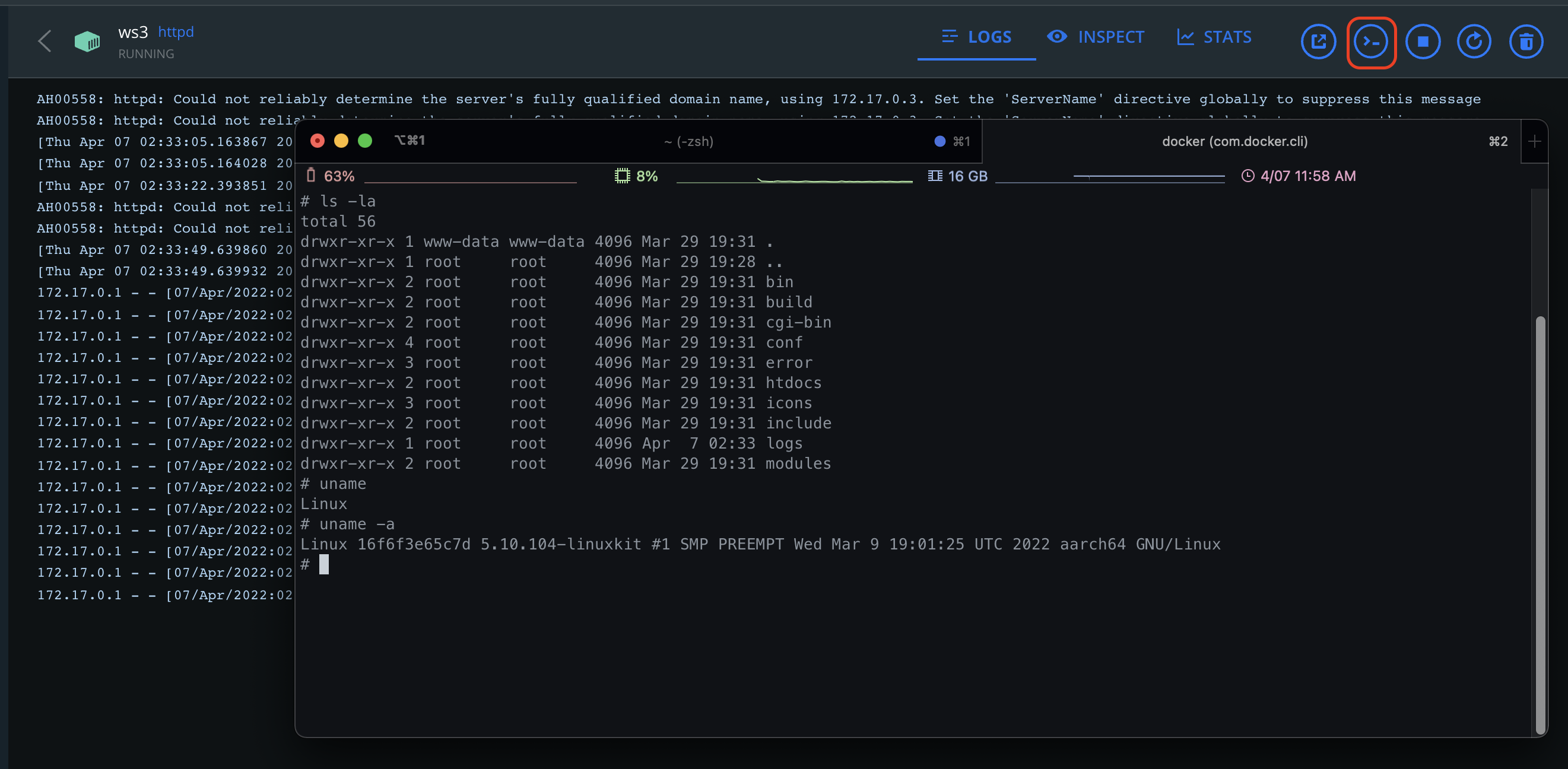
Task: Select the docker (com.docker.cli) terminal tab
Action: [x=1234, y=141]
